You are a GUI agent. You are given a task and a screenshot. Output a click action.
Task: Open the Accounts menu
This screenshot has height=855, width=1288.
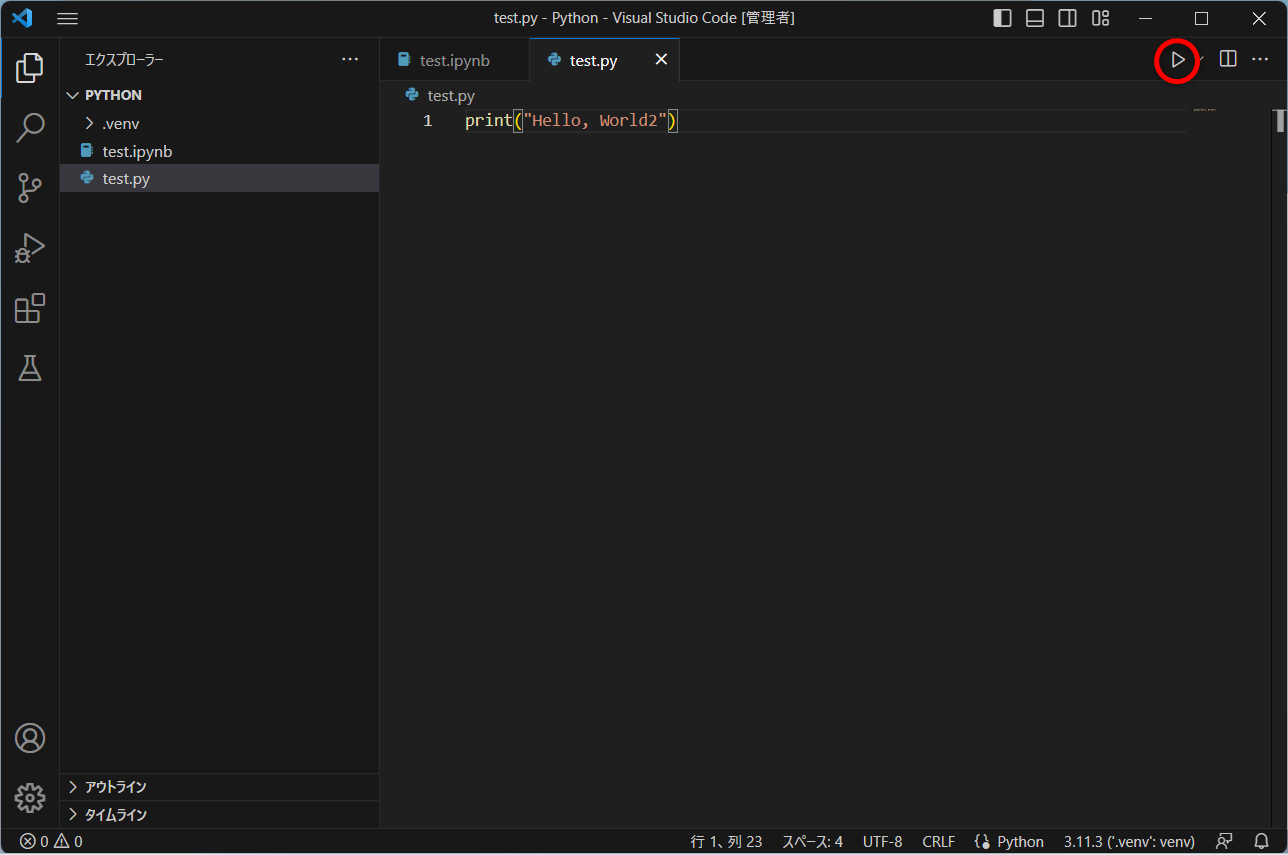tap(30, 738)
